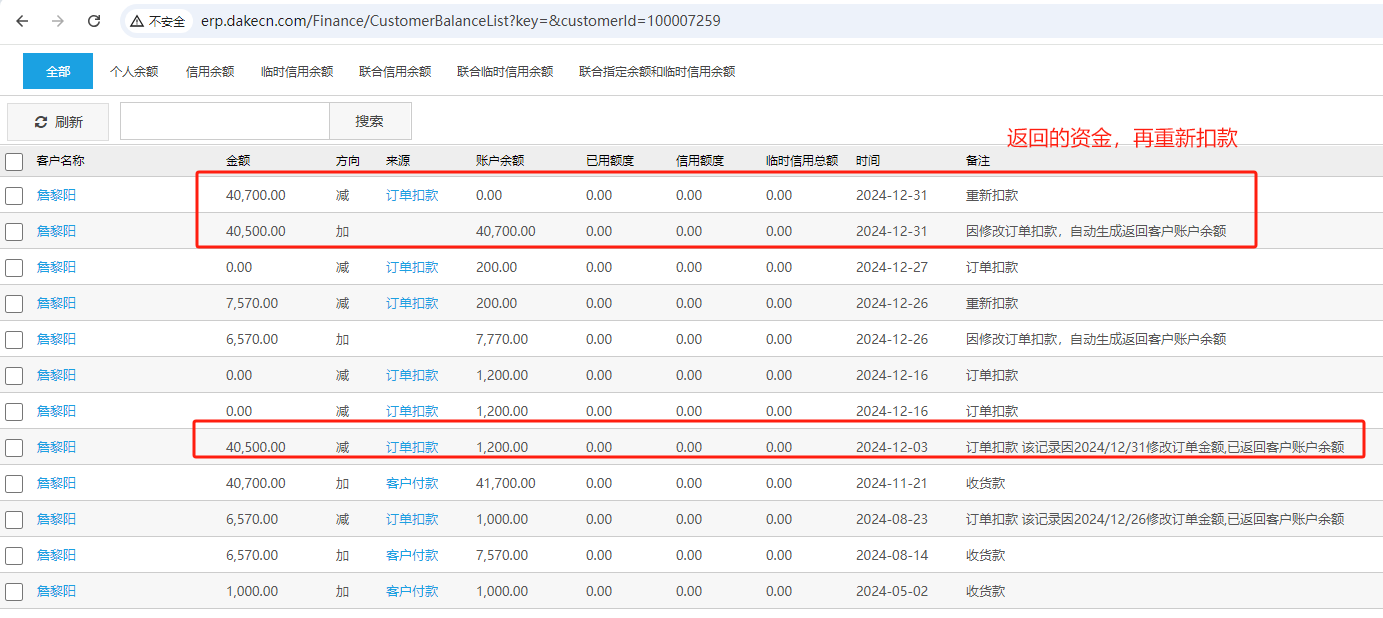Click the 搜索 search button
This screenshot has width=1383, height=618.
[369, 121]
